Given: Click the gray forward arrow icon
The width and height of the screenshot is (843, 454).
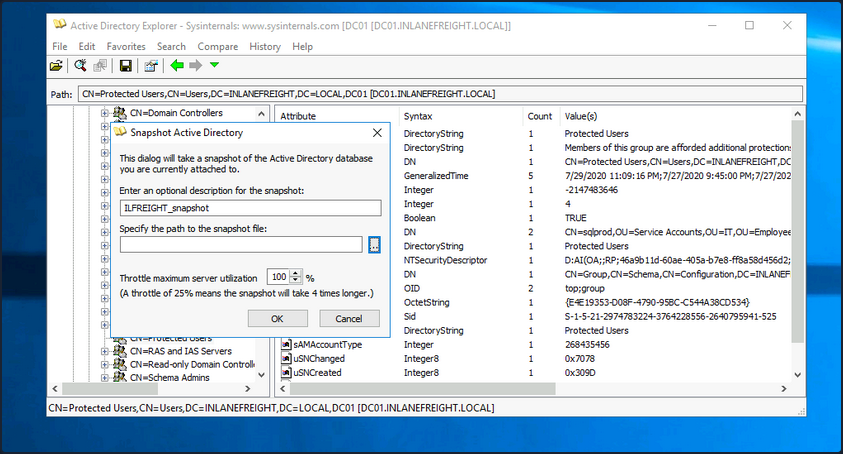Looking at the screenshot, I should [x=196, y=66].
